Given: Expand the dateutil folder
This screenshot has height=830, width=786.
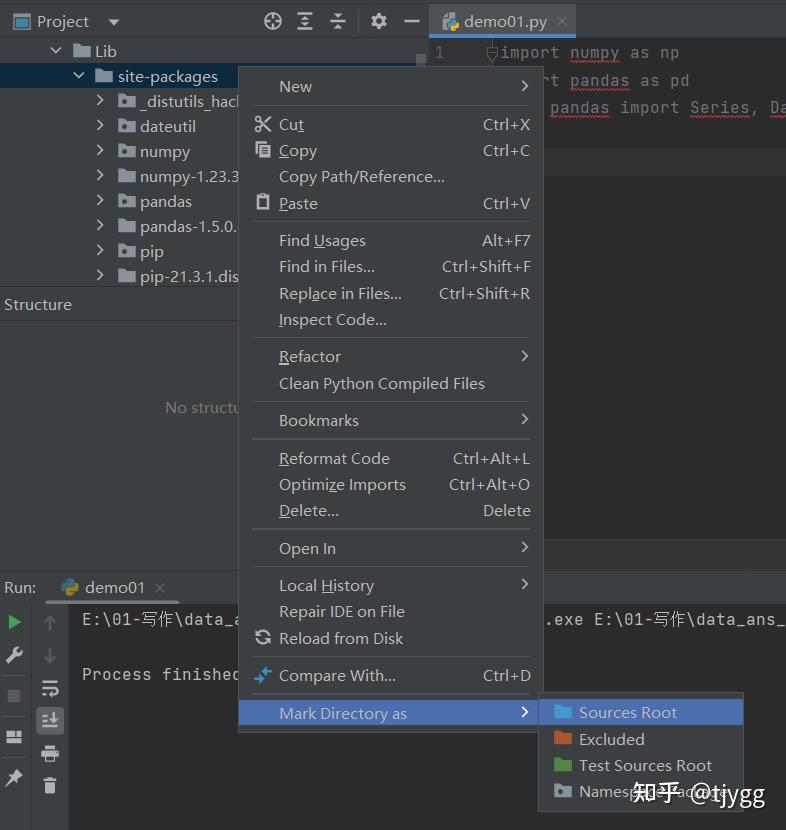Looking at the screenshot, I should tap(100, 125).
